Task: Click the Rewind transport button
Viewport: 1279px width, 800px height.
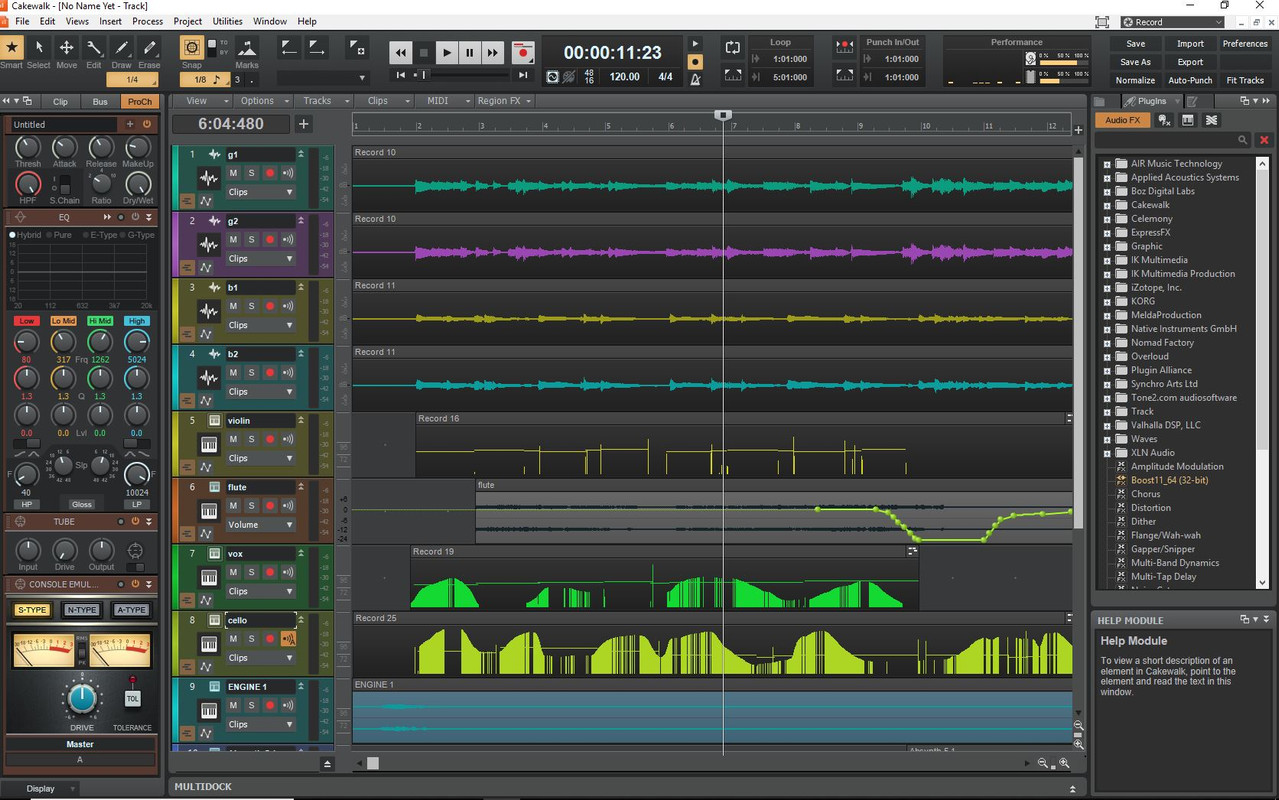Action: coord(401,53)
